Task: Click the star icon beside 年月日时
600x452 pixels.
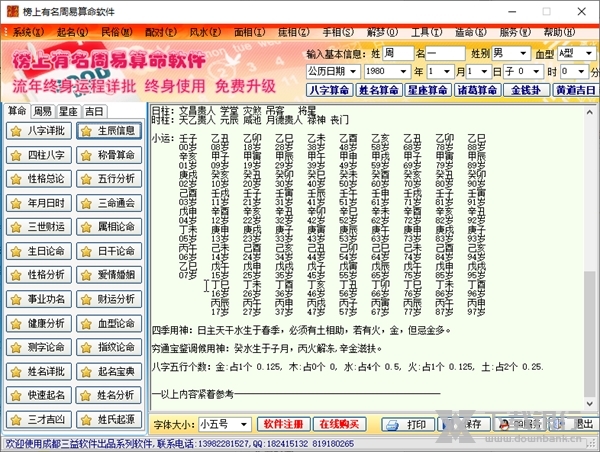Action: pos(16,203)
